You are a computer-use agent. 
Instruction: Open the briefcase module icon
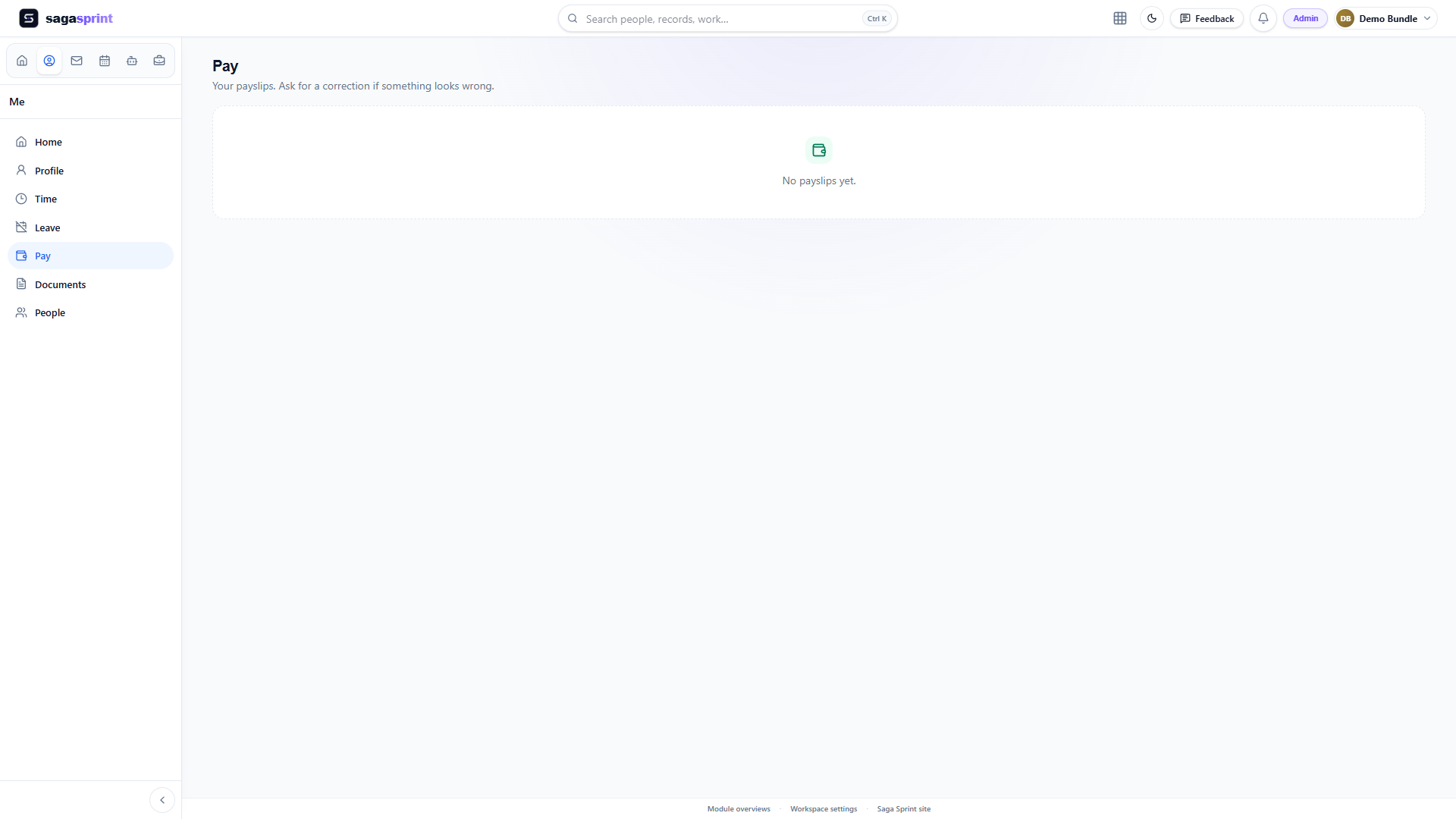click(x=159, y=61)
